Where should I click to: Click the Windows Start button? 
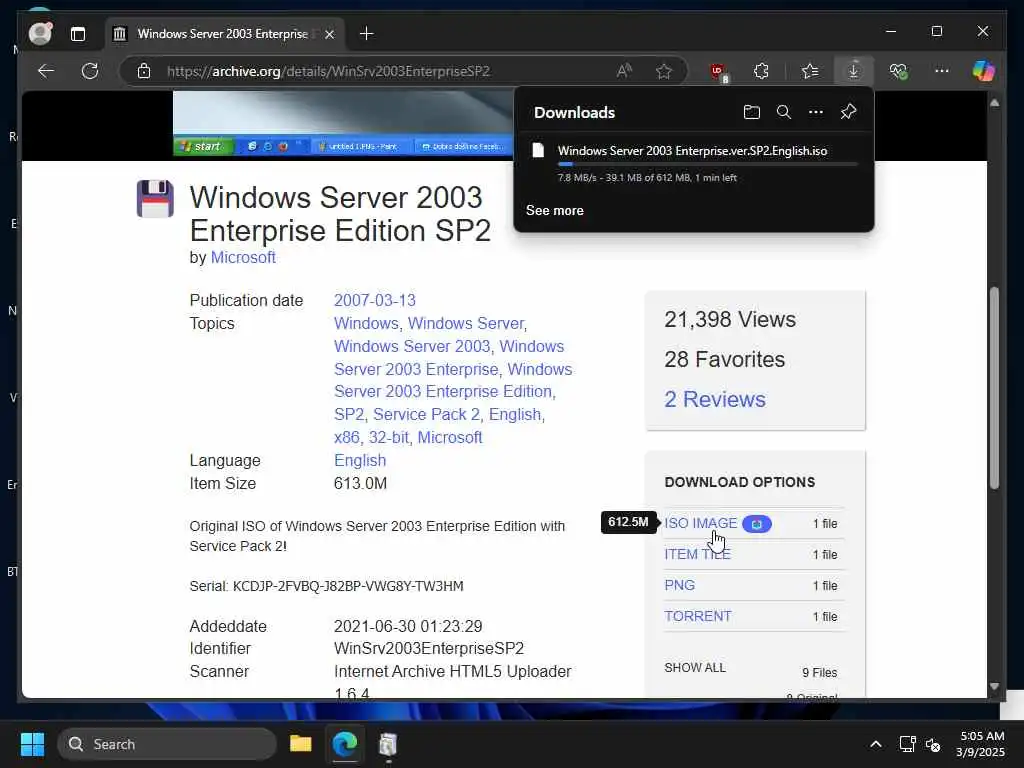(32, 744)
